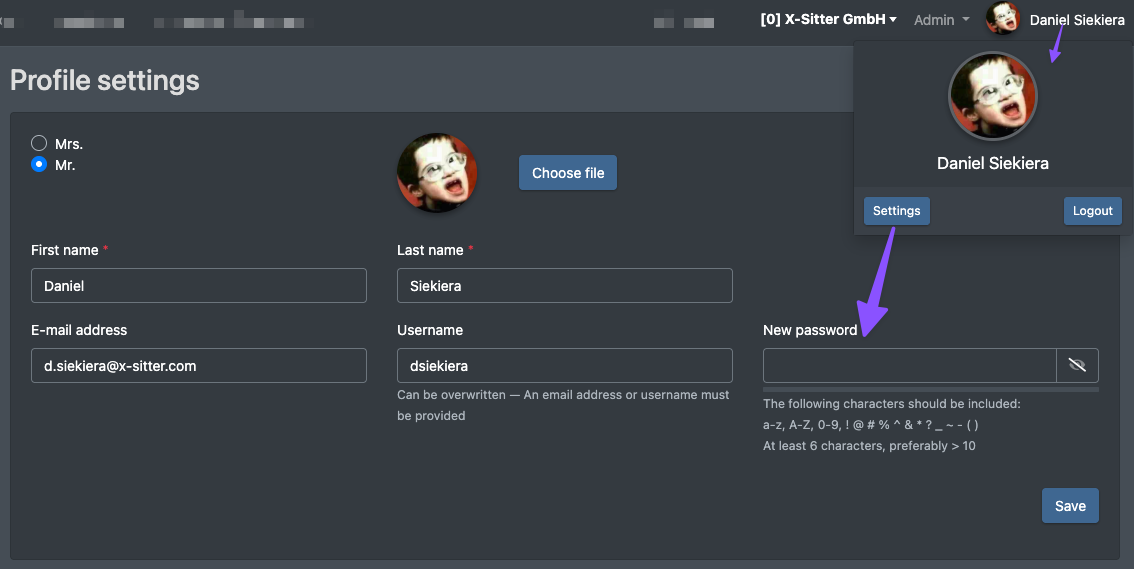This screenshot has width=1134, height=569.
Task: Click Daniel Siekiera name in navbar
Action: click(1077, 20)
